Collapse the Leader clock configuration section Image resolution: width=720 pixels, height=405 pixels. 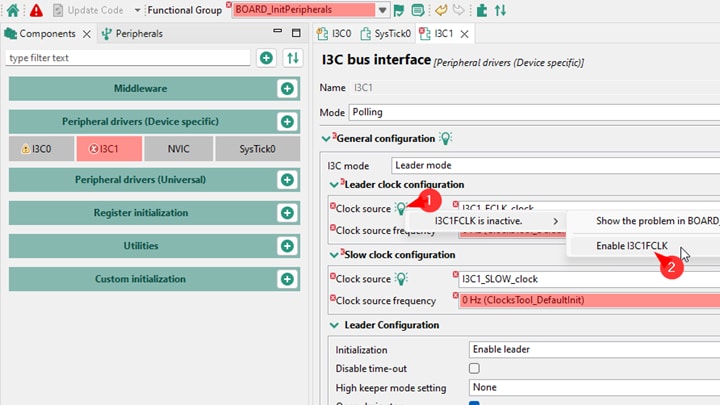pos(334,185)
